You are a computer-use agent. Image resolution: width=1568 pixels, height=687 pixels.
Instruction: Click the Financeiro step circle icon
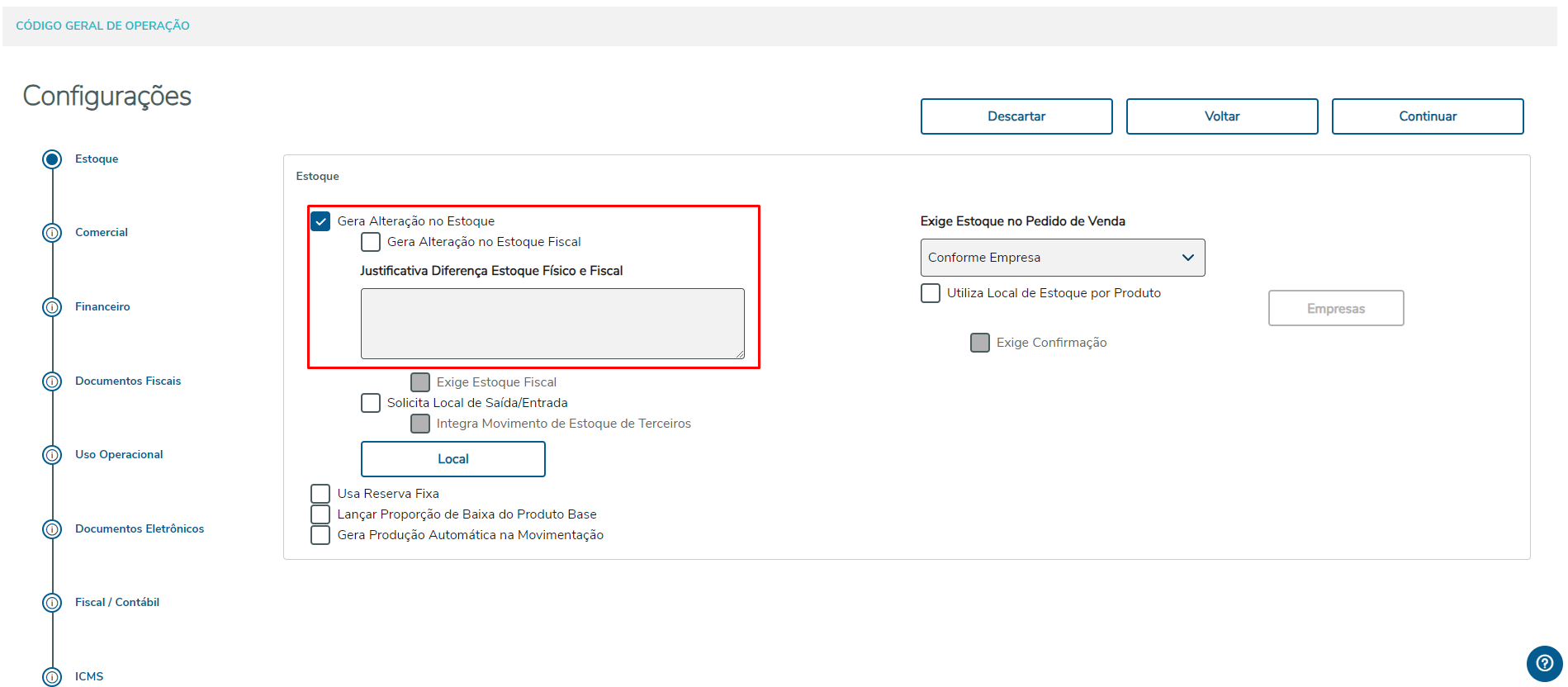pyautogui.click(x=52, y=307)
